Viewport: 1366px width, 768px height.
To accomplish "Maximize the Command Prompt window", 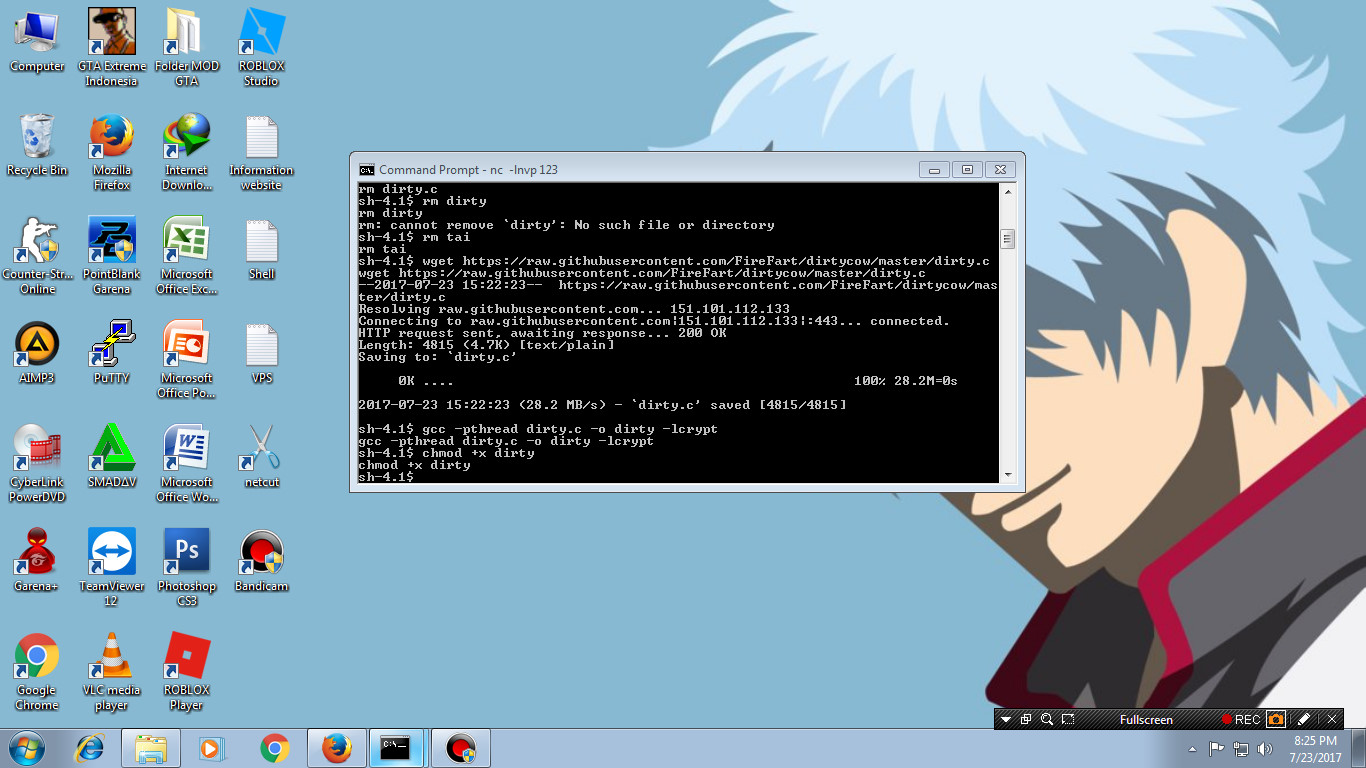I will [967, 170].
